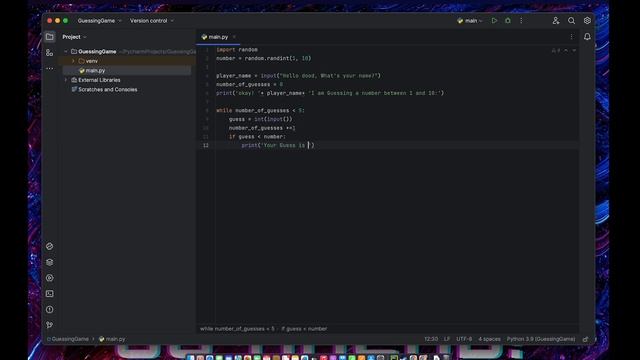Open IDE settings gear menu
The width and height of the screenshot is (640, 360).
587,20
